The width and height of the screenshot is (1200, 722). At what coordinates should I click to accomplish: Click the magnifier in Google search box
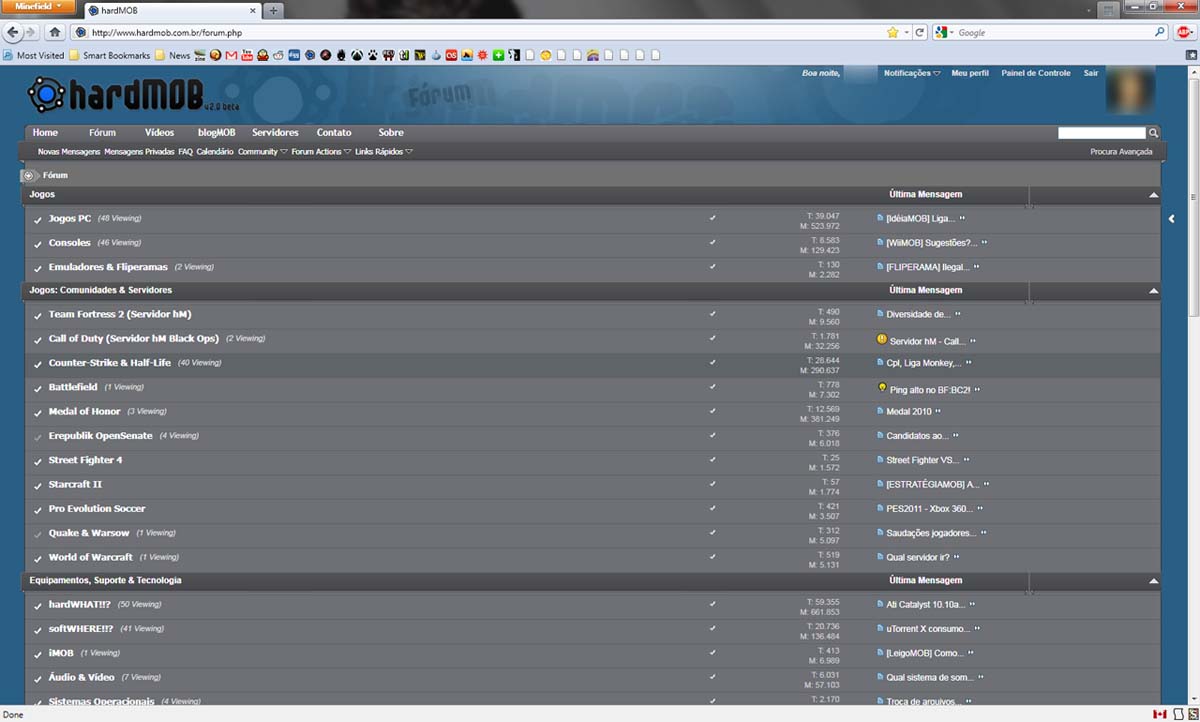[1160, 32]
